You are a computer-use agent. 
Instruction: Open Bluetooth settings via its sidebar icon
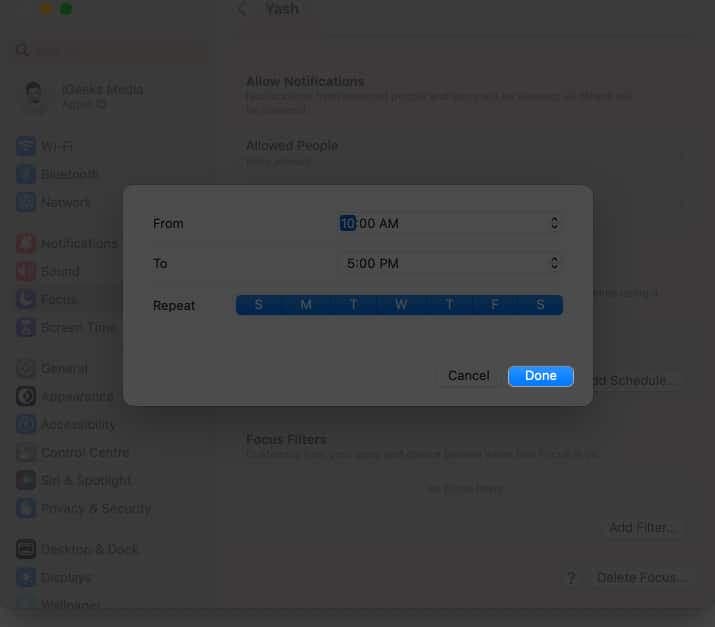tap(26, 174)
